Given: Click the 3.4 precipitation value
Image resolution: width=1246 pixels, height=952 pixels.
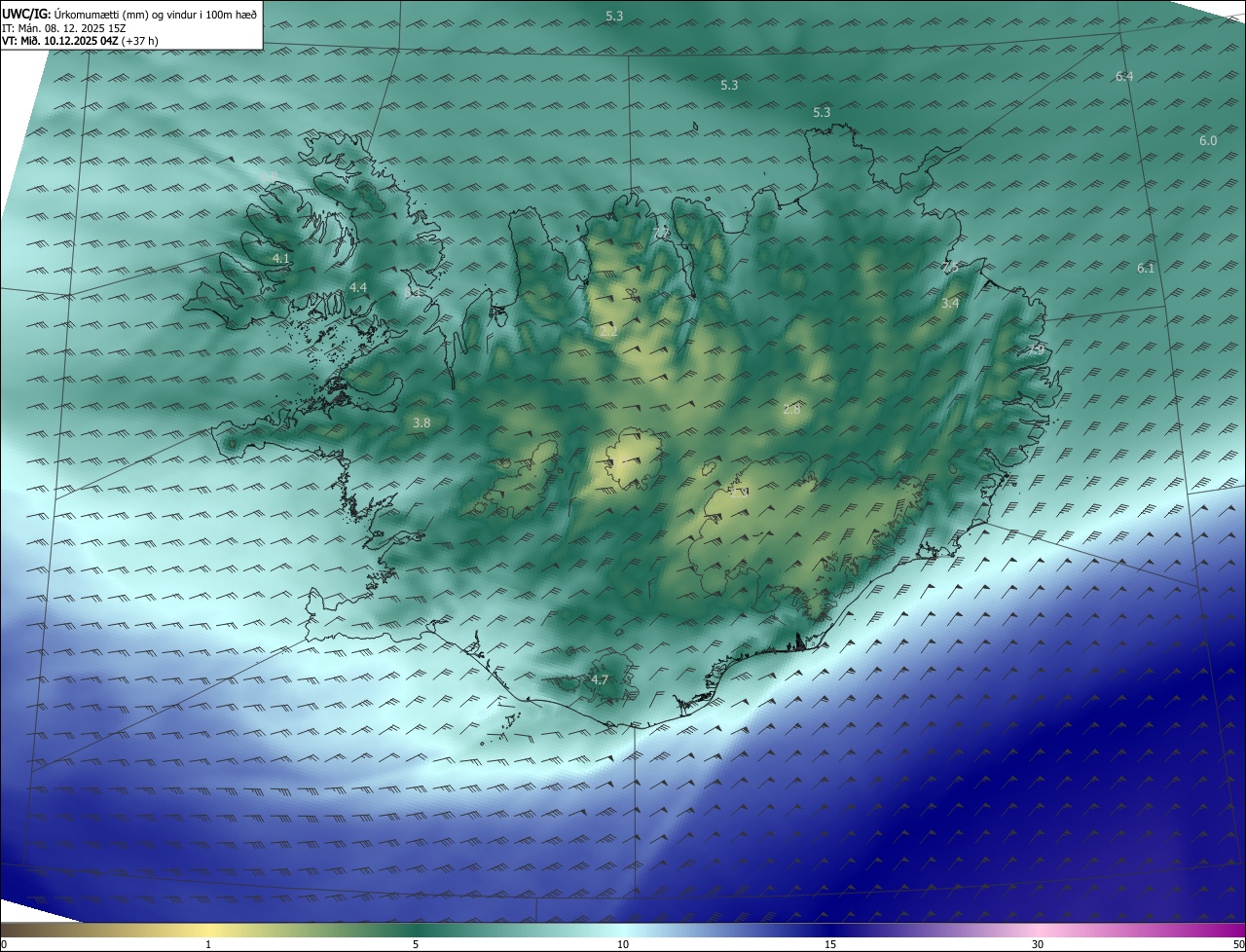Looking at the screenshot, I should pos(950,303).
